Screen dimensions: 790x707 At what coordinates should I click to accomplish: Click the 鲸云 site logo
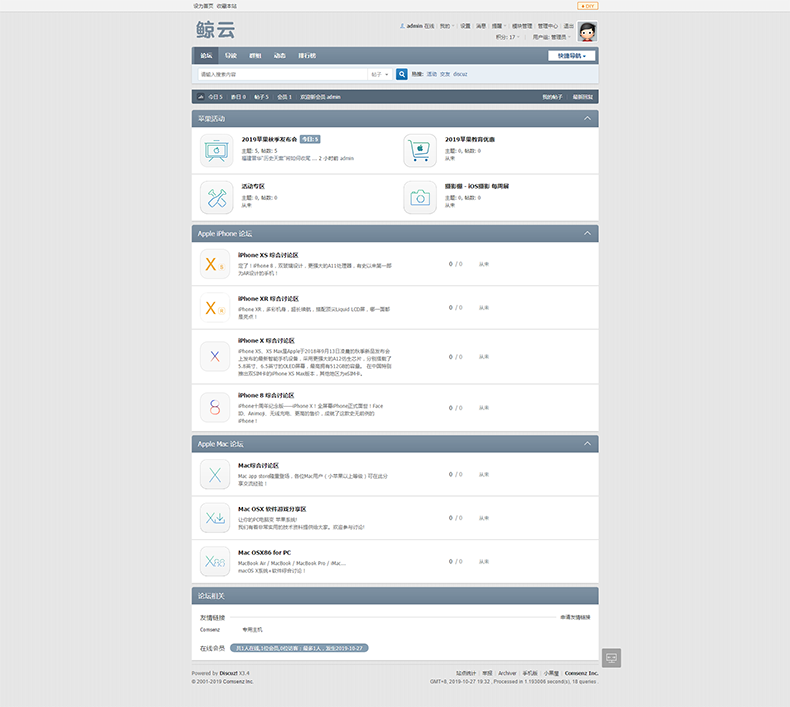coord(216,30)
